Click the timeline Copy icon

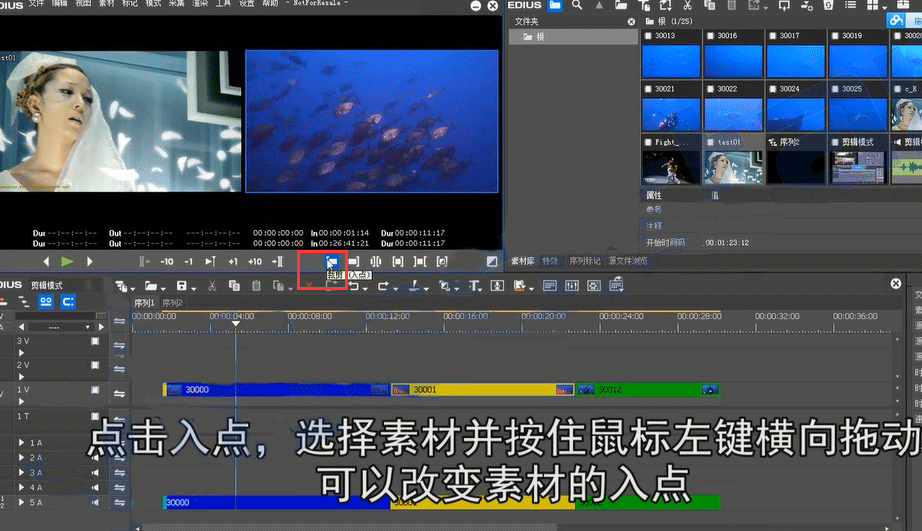pos(234,286)
